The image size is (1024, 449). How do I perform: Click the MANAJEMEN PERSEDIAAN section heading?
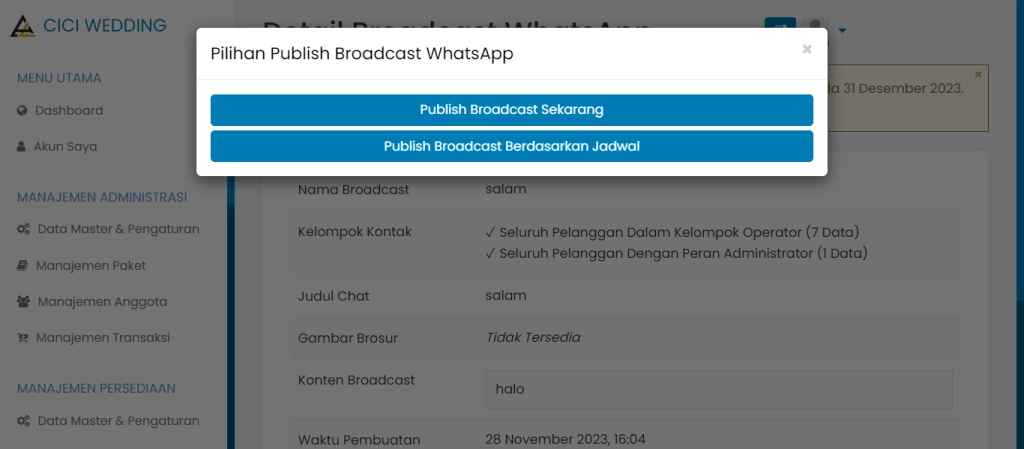coord(96,388)
